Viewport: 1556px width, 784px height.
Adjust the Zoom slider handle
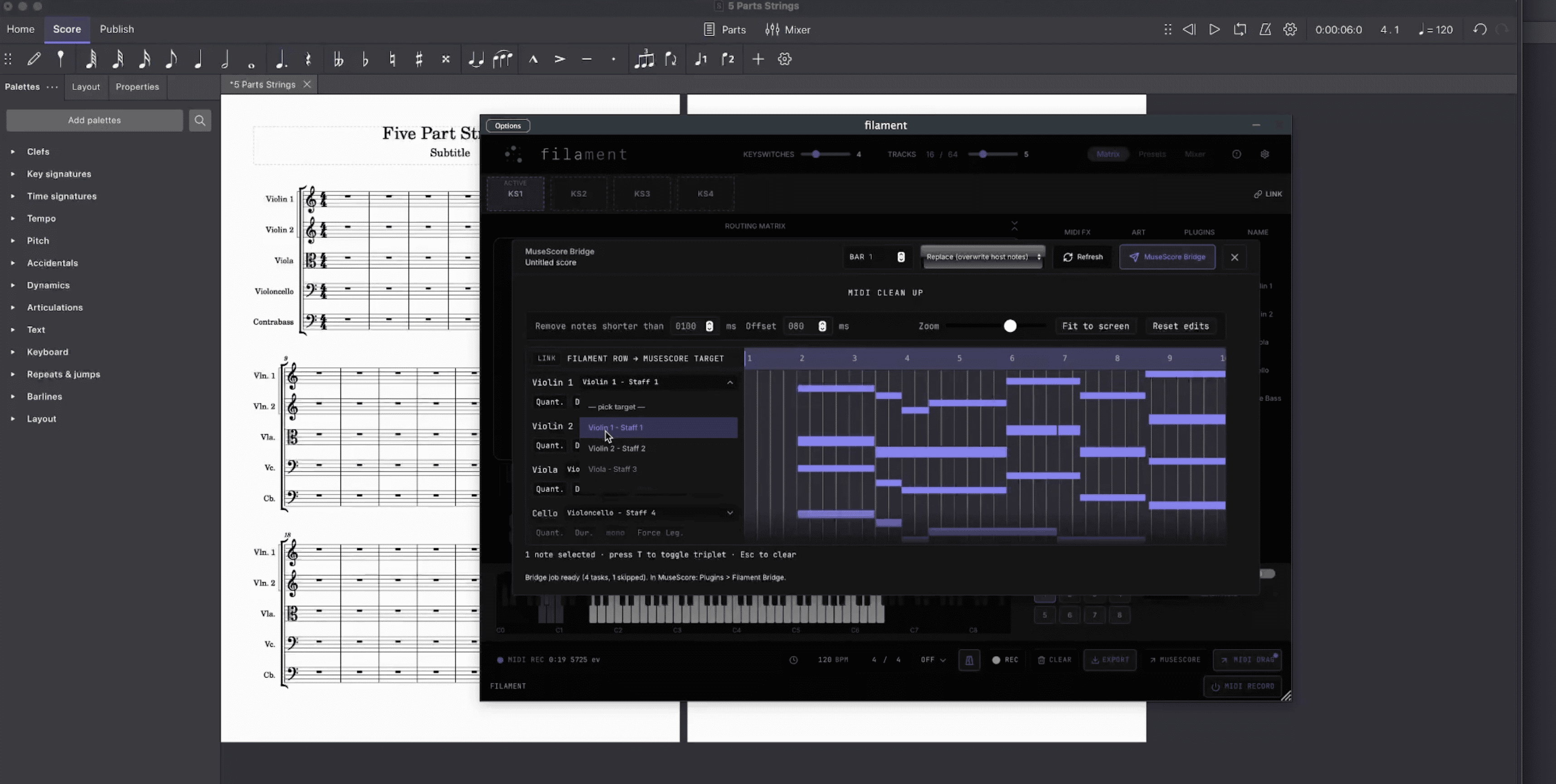(1010, 327)
